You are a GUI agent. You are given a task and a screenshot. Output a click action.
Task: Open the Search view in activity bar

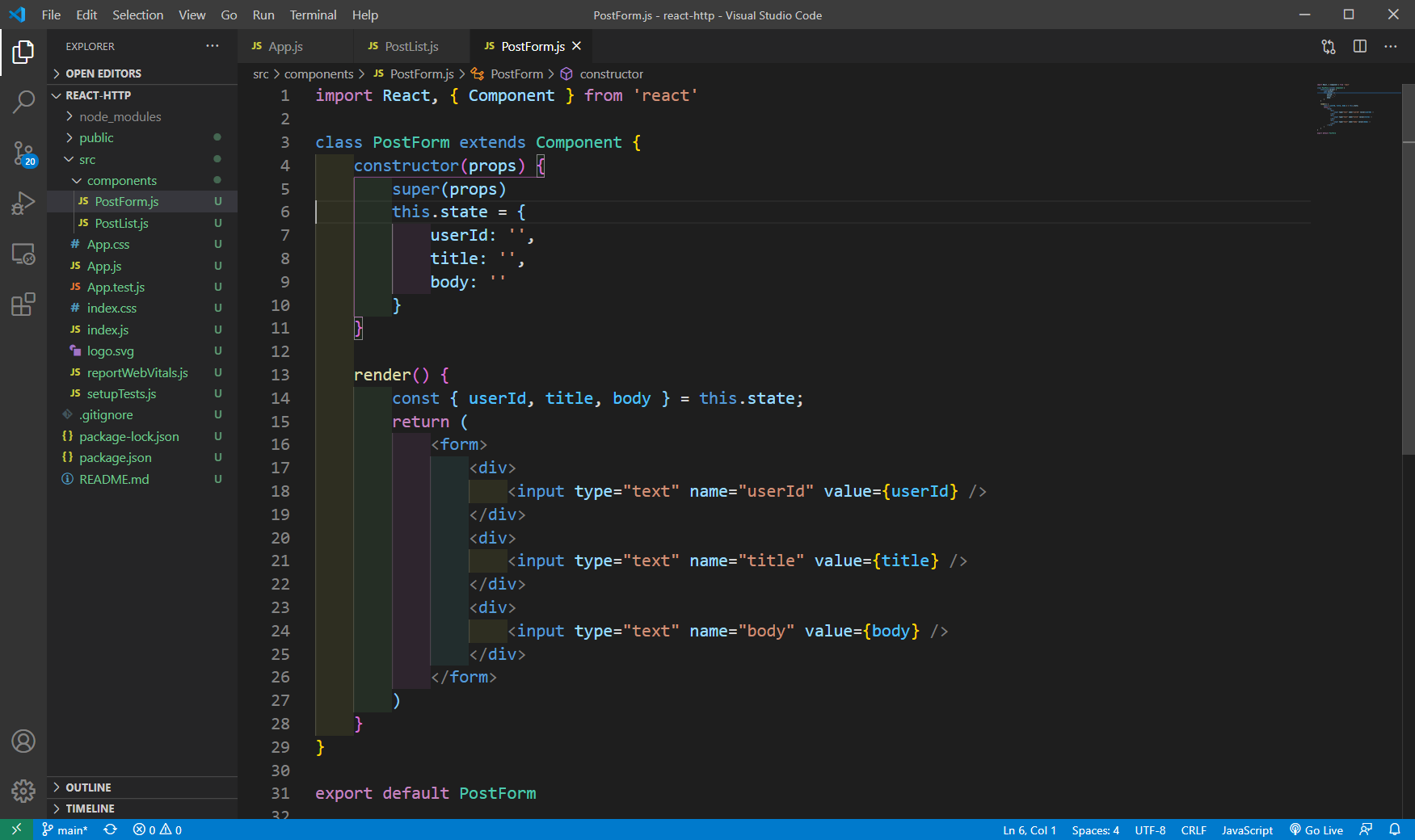23,102
